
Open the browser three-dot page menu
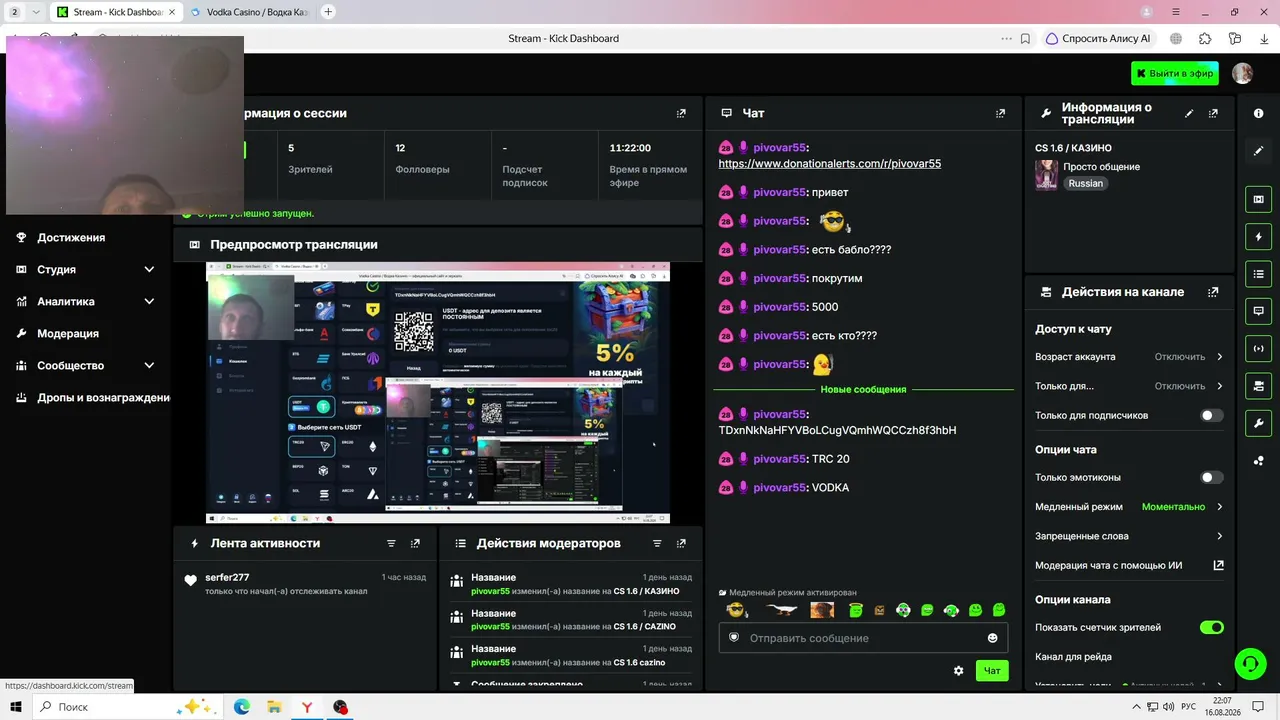1006,39
